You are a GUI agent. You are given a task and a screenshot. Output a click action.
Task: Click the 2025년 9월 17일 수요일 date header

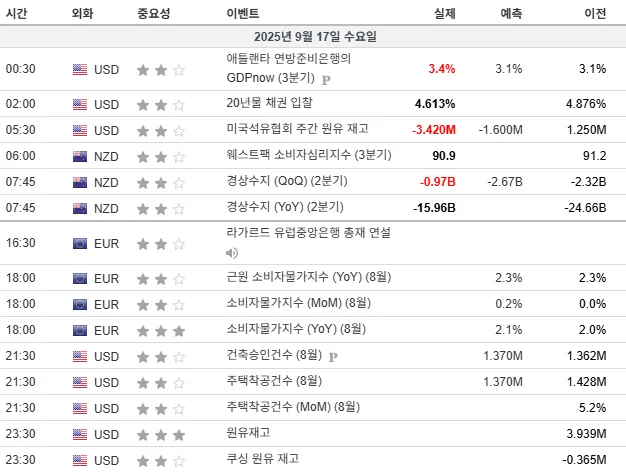[x=315, y=37]
